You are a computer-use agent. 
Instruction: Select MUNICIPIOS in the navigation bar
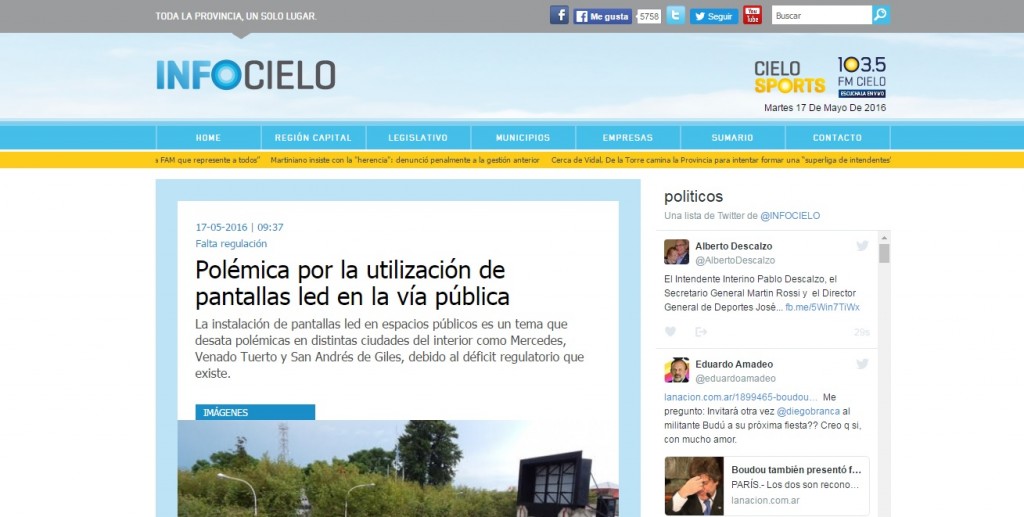[x=523, y=138]
